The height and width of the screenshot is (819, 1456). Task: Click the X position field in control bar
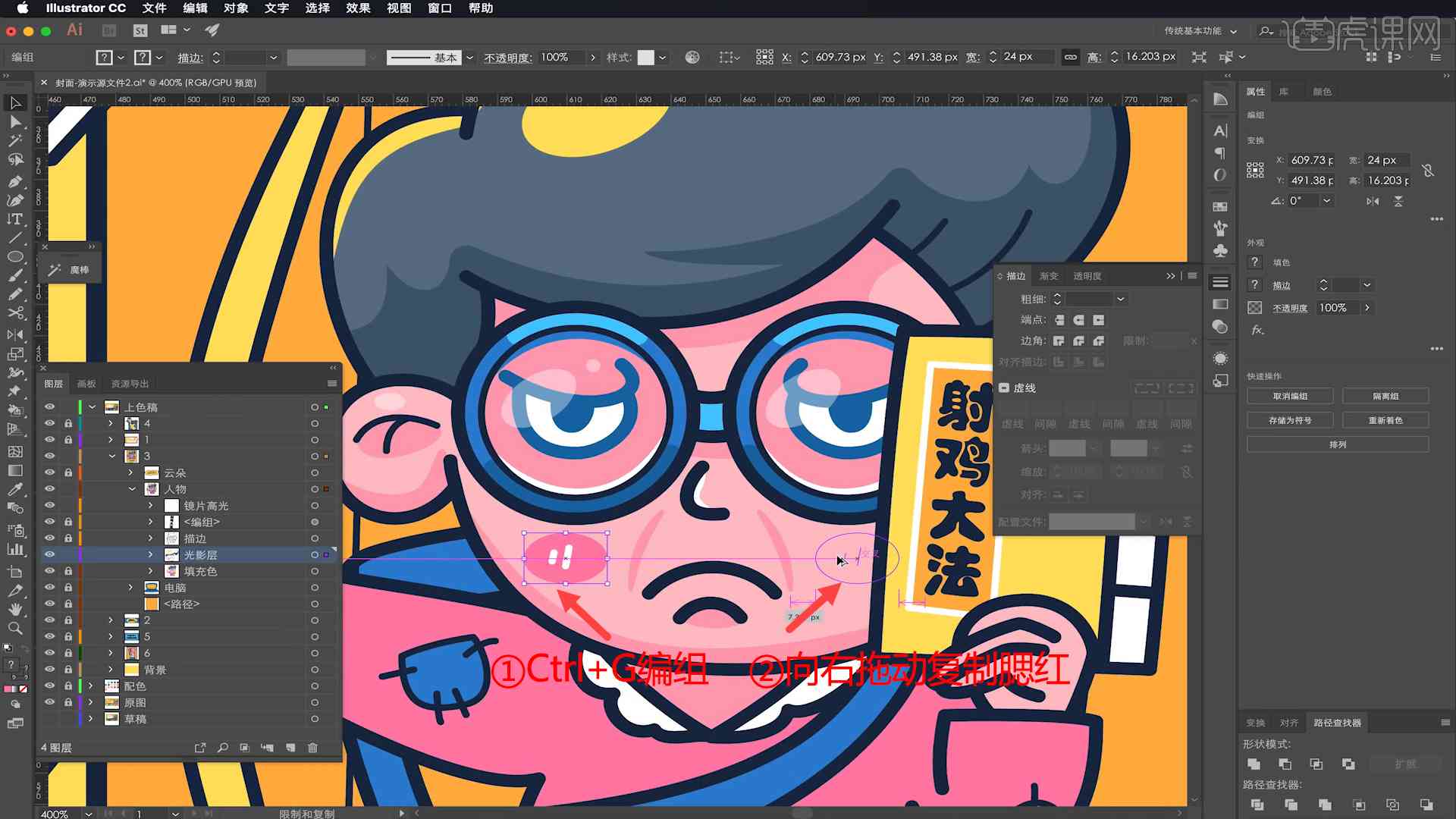pyautogui.click(x=840, y=57)
